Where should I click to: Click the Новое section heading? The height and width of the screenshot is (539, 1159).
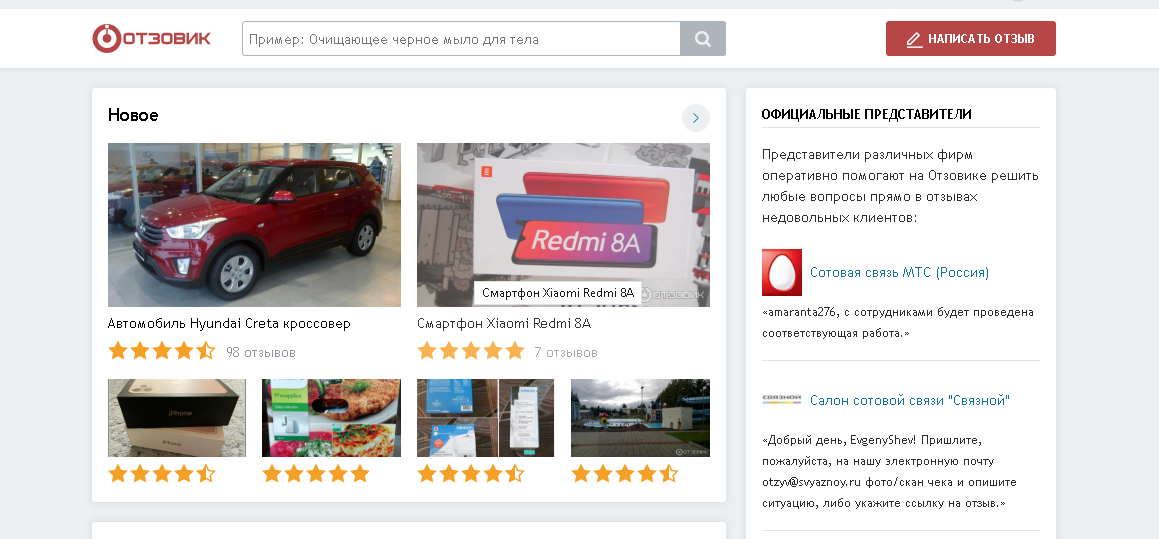click(133, 115)
